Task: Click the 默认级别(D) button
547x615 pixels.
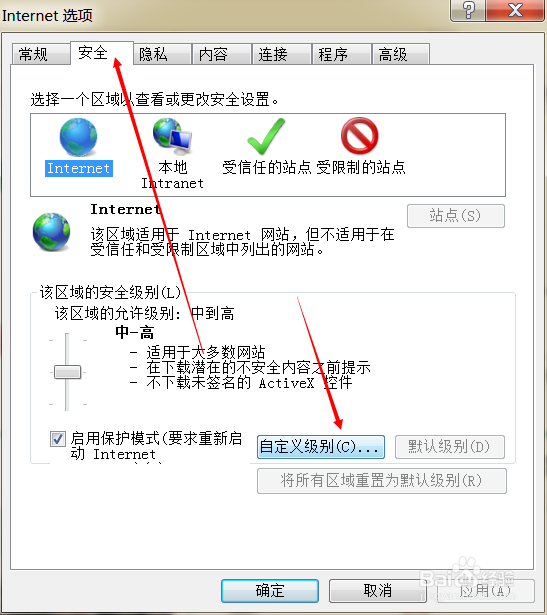Action: click(x=450, y=447)
